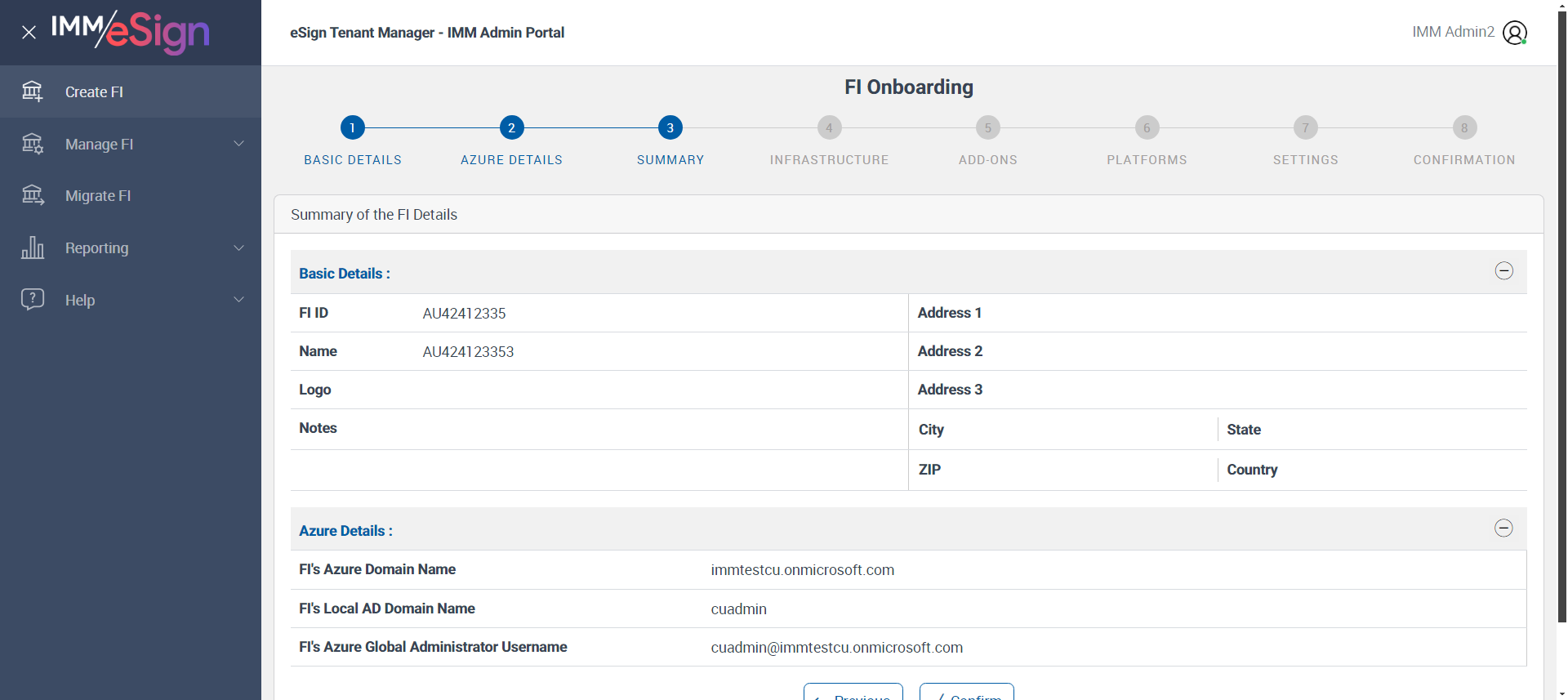Select step 5 circle Add-Ons
The height and width of the screenshot is (700, 1568).
click(x=988, y=127)
